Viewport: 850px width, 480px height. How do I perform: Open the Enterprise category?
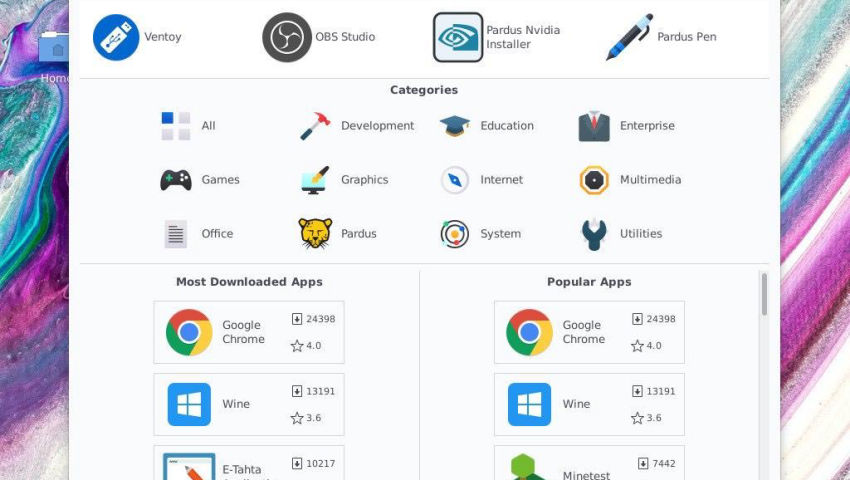coord(627,126)
